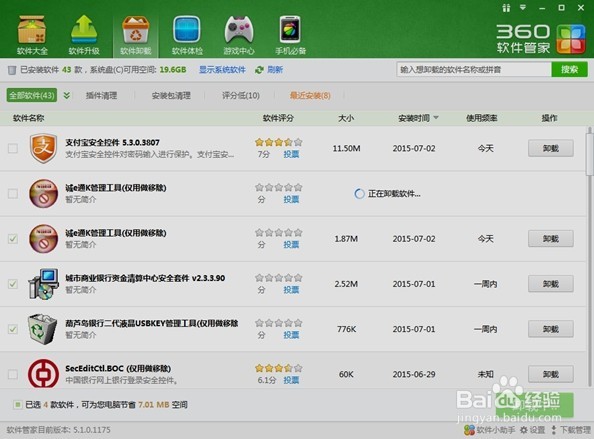Check the 支付宝安全控件 checkbox
This screenshot has width=594, height=439.
pyautogui.click(x=13, y=148)
